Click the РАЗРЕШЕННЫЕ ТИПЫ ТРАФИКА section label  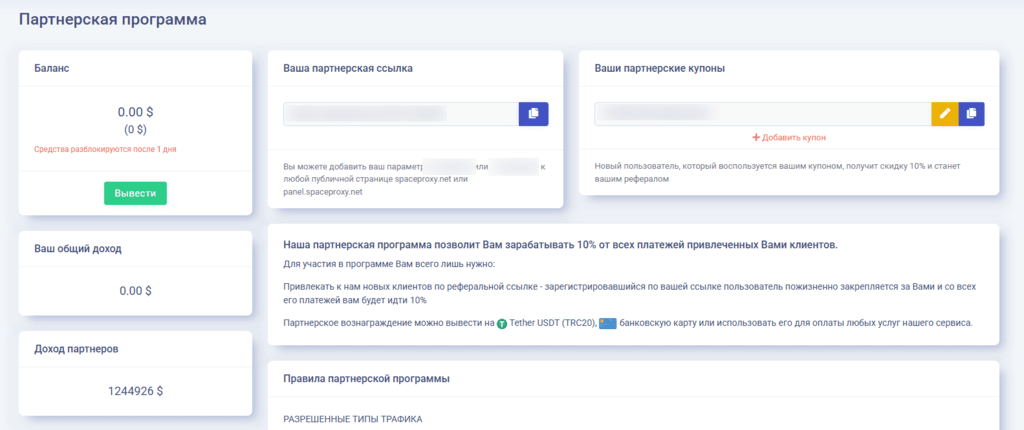(x=353, y=418)
